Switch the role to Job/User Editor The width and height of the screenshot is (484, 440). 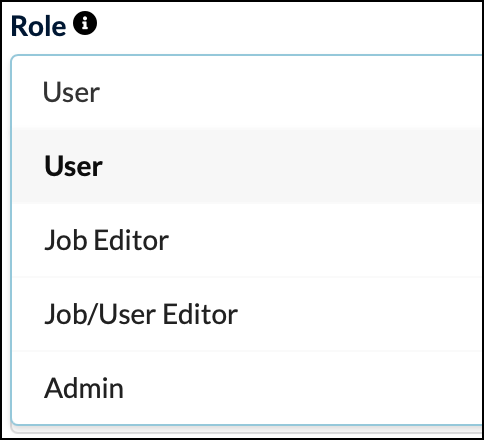[x=247, y=314]
